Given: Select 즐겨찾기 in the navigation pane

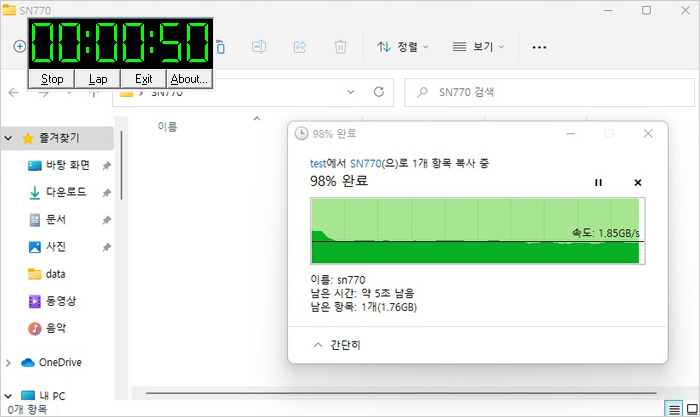Looking at the screenshot, I should point(59,138).
